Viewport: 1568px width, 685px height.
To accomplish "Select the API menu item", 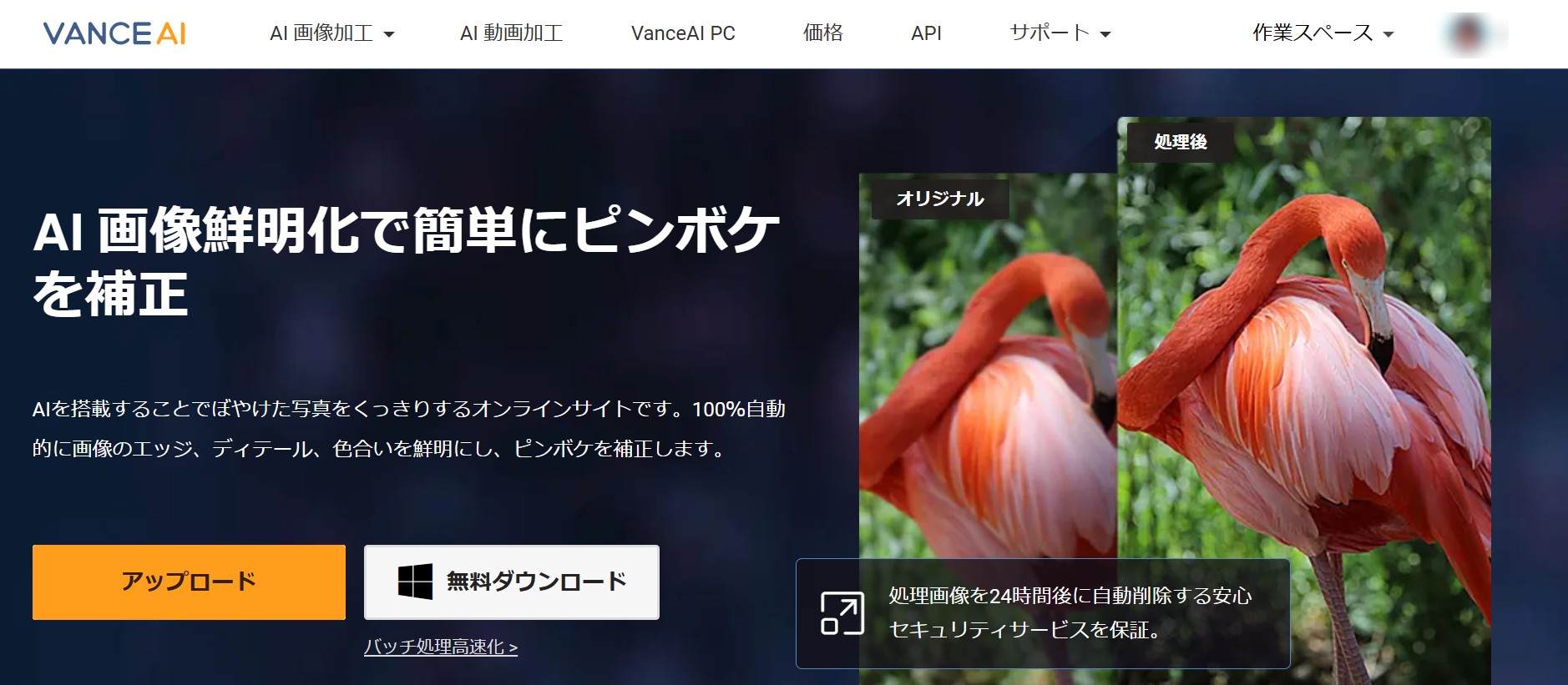I will click(926, 33).
